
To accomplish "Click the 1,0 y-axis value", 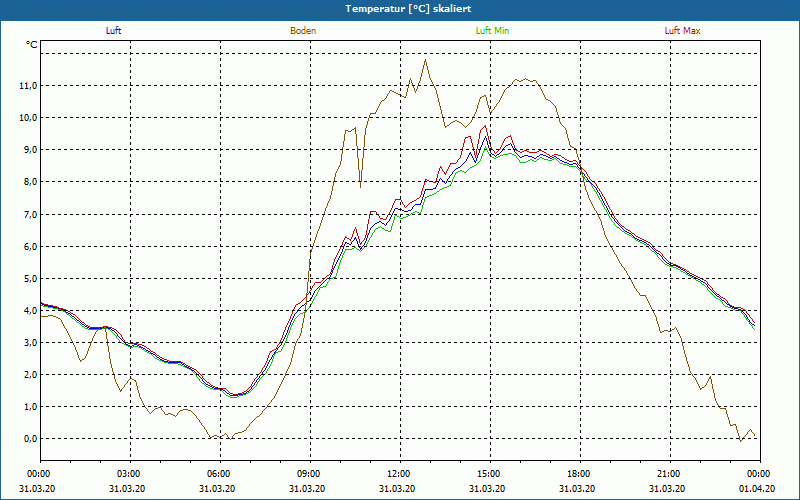I will [x=30, y=407].
